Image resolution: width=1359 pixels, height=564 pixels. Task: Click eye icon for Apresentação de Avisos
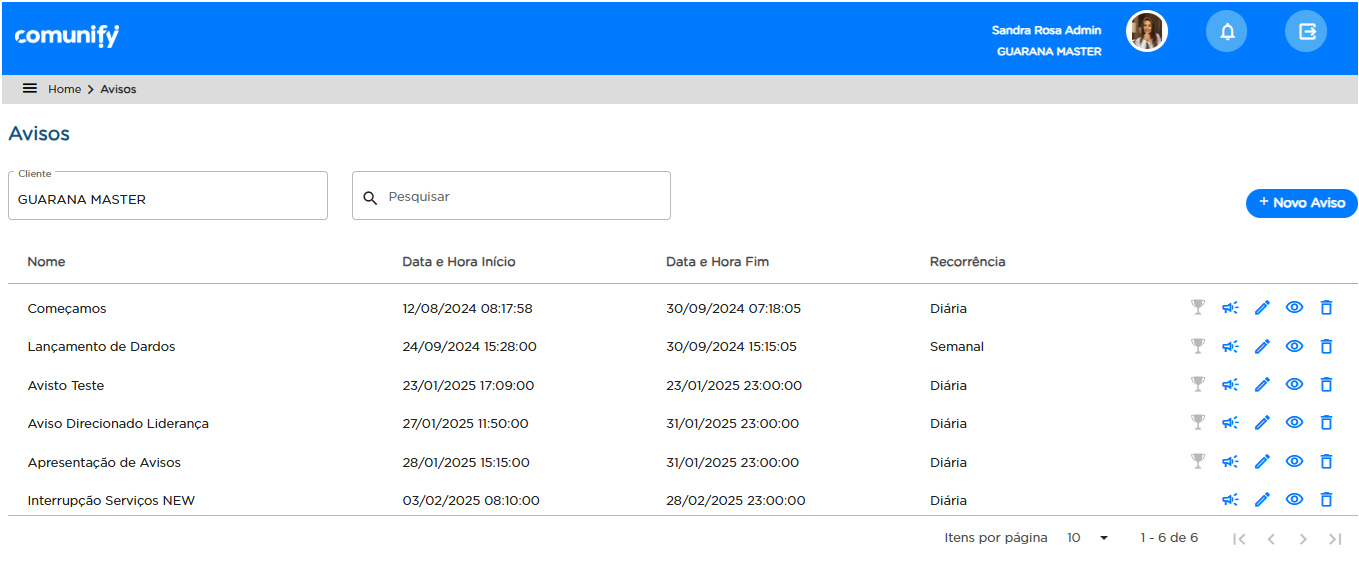[x=1294, y=461]
